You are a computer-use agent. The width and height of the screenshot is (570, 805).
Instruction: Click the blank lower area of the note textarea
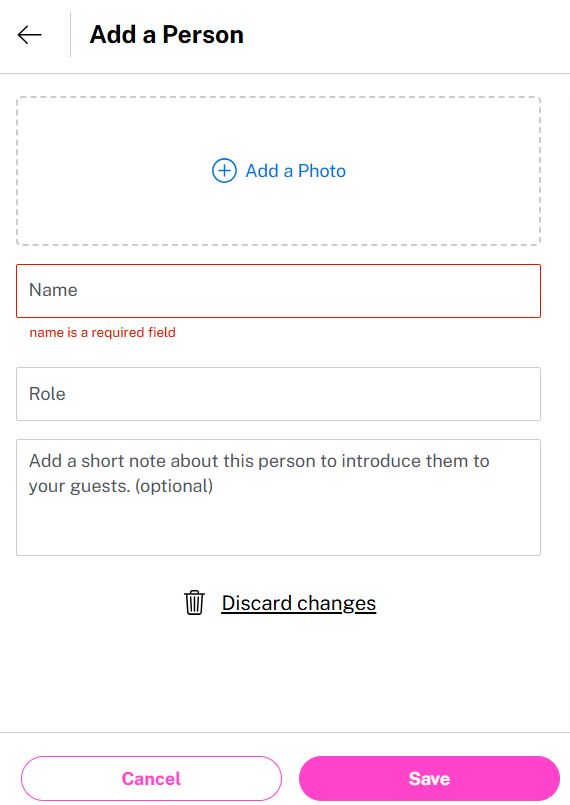278,529
